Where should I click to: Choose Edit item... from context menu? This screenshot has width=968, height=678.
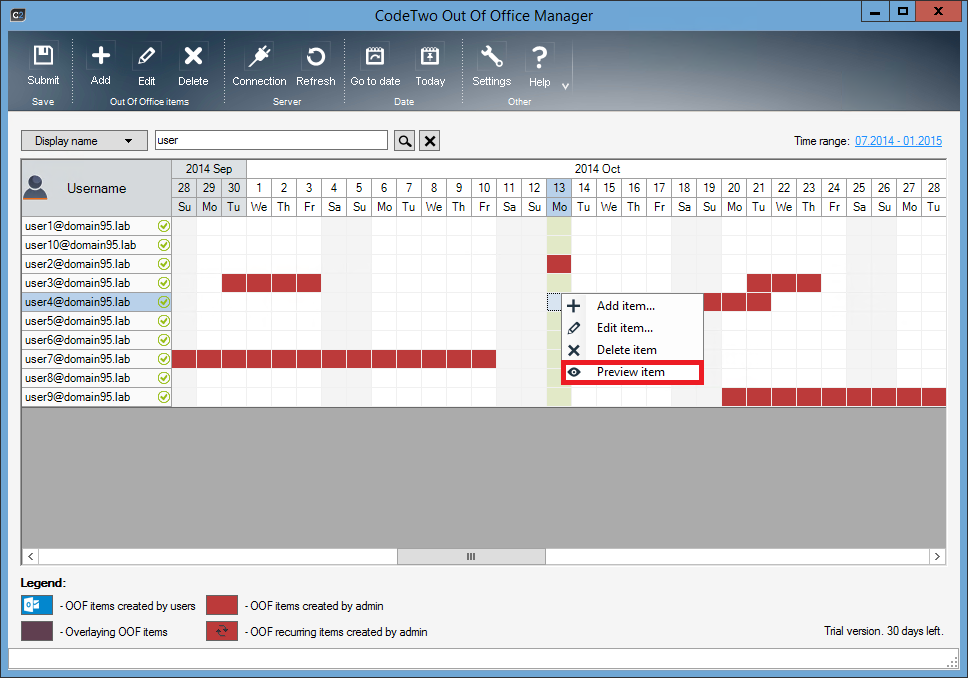(632, 328)
